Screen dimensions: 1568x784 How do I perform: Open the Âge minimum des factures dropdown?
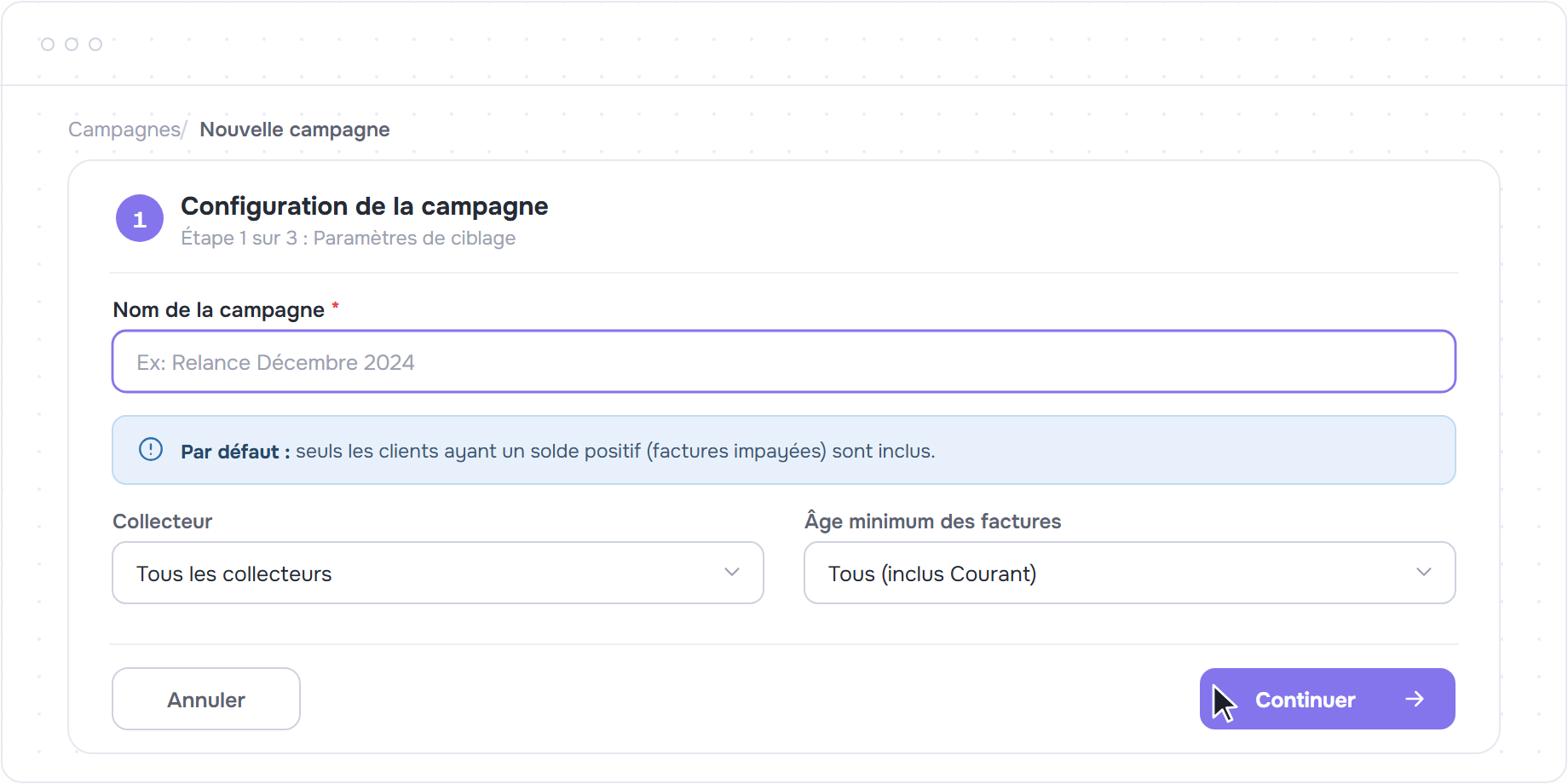pyautogui.click(x=1130, y=573)
